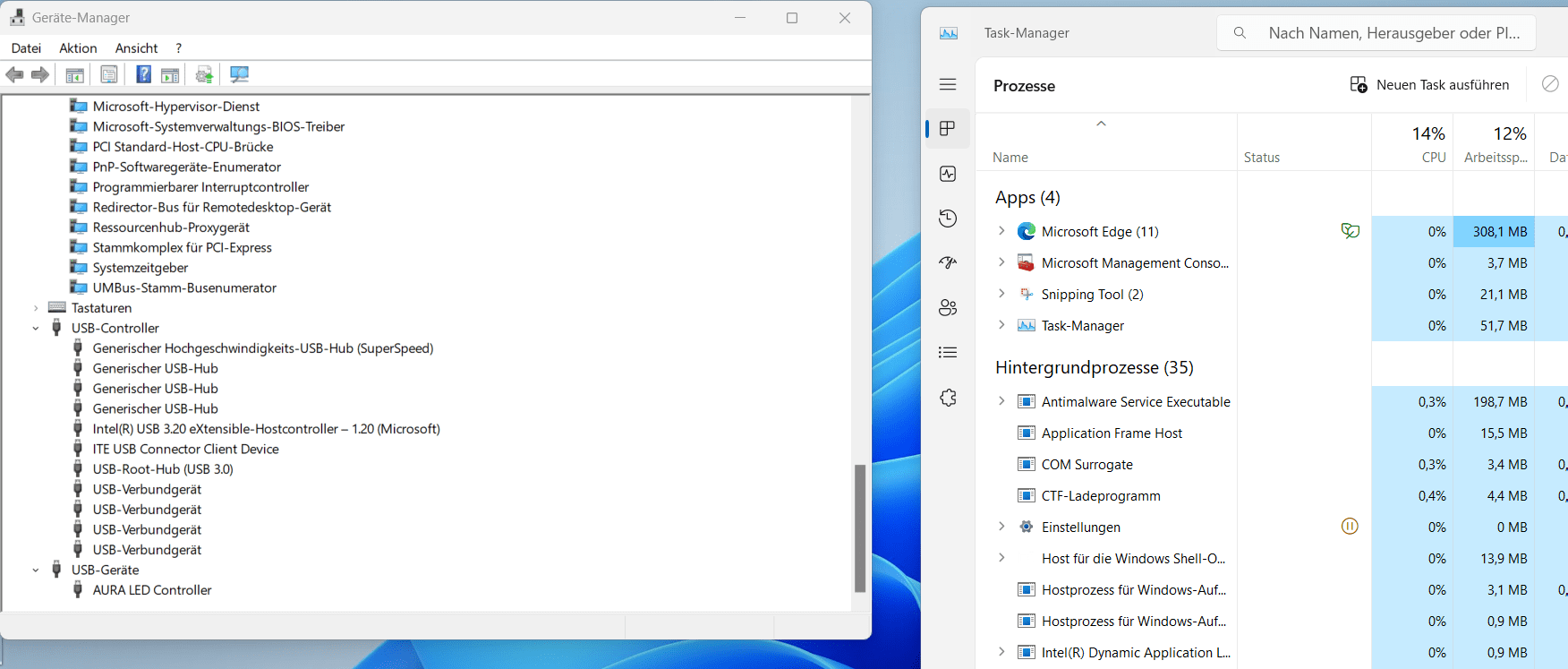Open the users icon in Task-Manager sidebar

pos(948,308)
